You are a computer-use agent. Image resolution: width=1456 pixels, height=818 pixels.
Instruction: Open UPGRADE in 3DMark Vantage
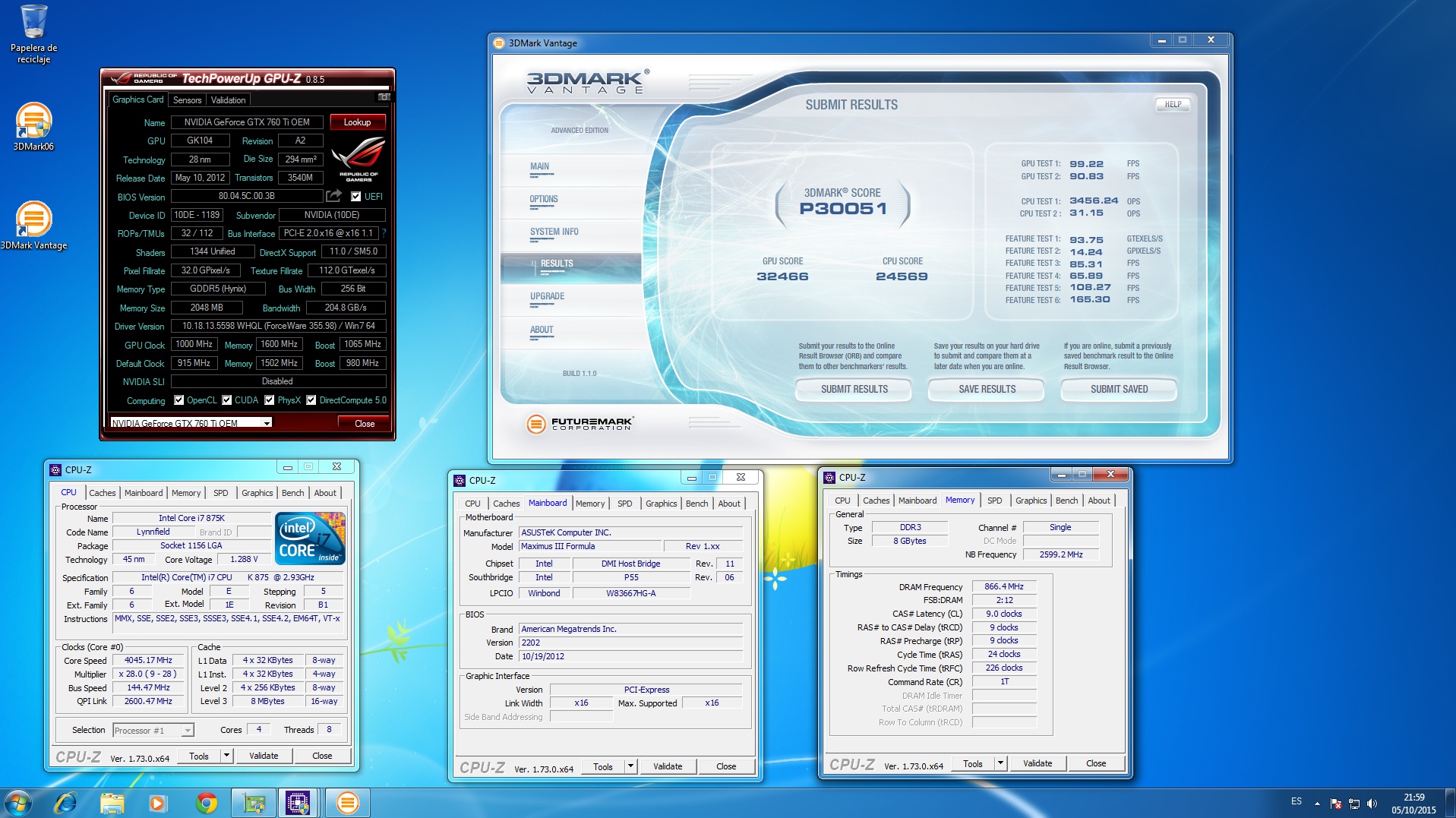click(547, 296)
